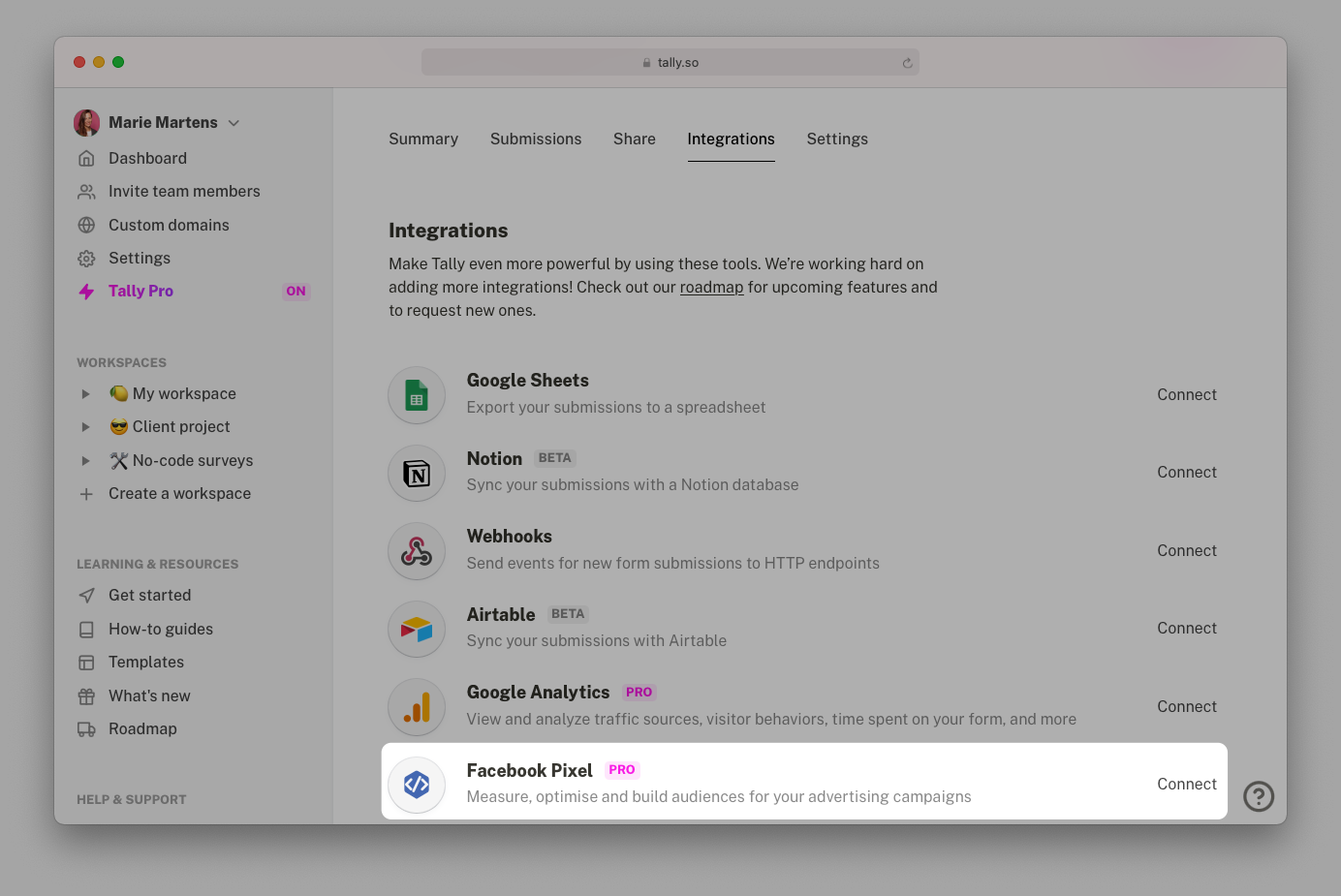The width and height of the screenshot is (1341, 896).
Task: Click the Tally Pro lightning bolt icon
Action: pos(86,292)
